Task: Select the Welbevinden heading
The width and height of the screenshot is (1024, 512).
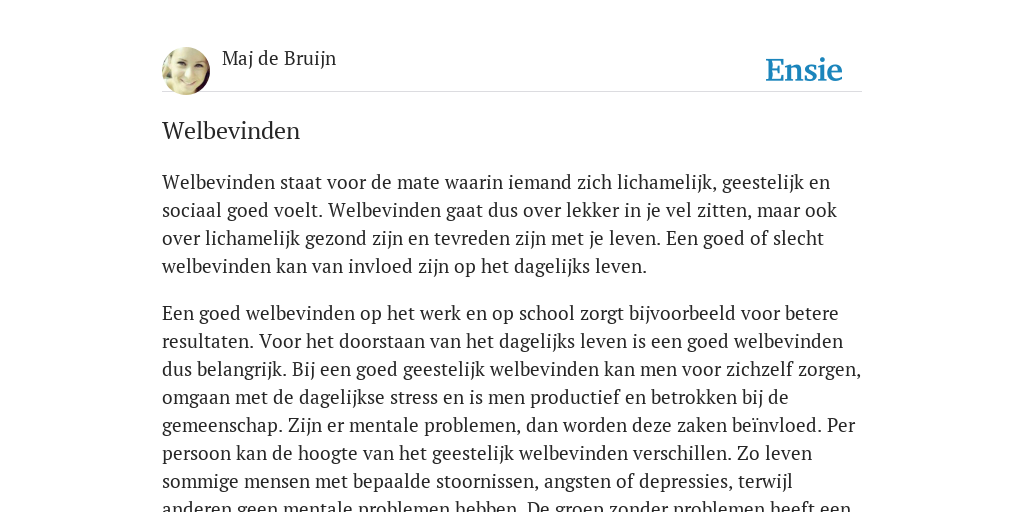Action: click(x=231, y=131)
